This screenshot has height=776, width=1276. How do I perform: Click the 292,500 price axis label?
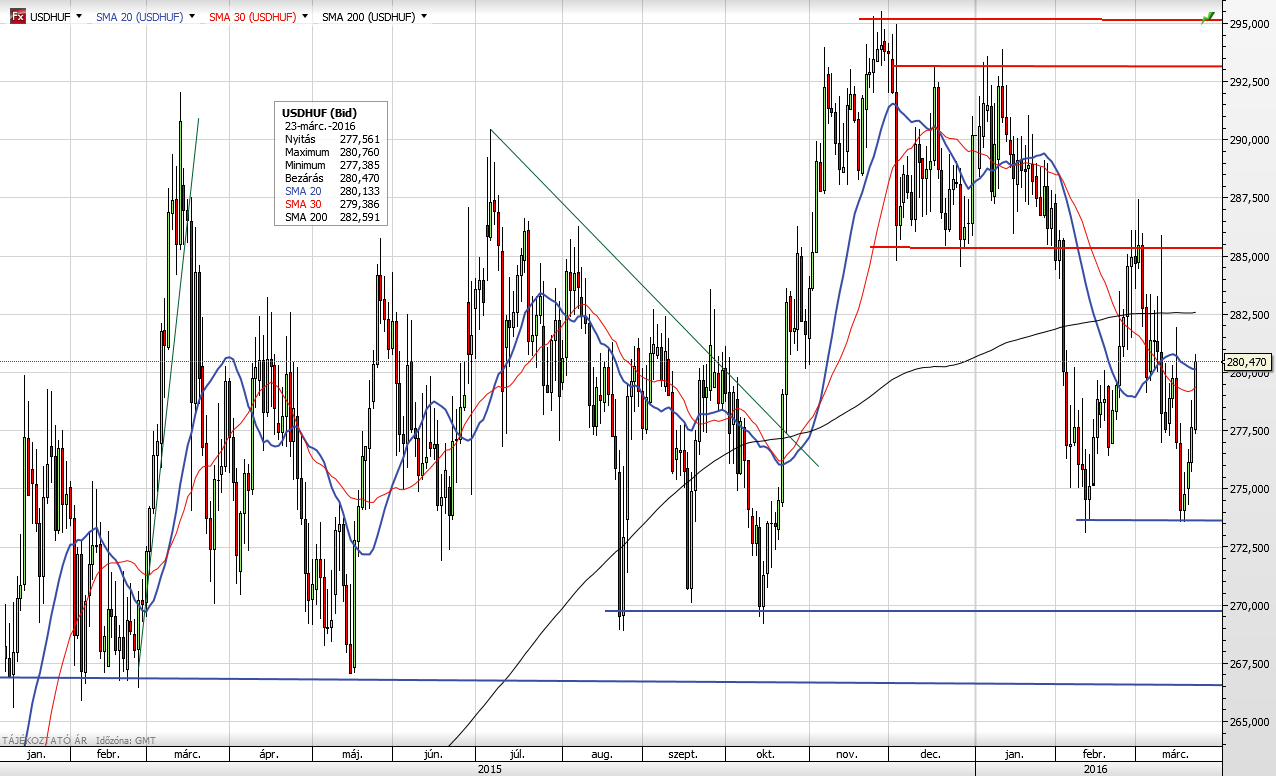click(1250, 83)
